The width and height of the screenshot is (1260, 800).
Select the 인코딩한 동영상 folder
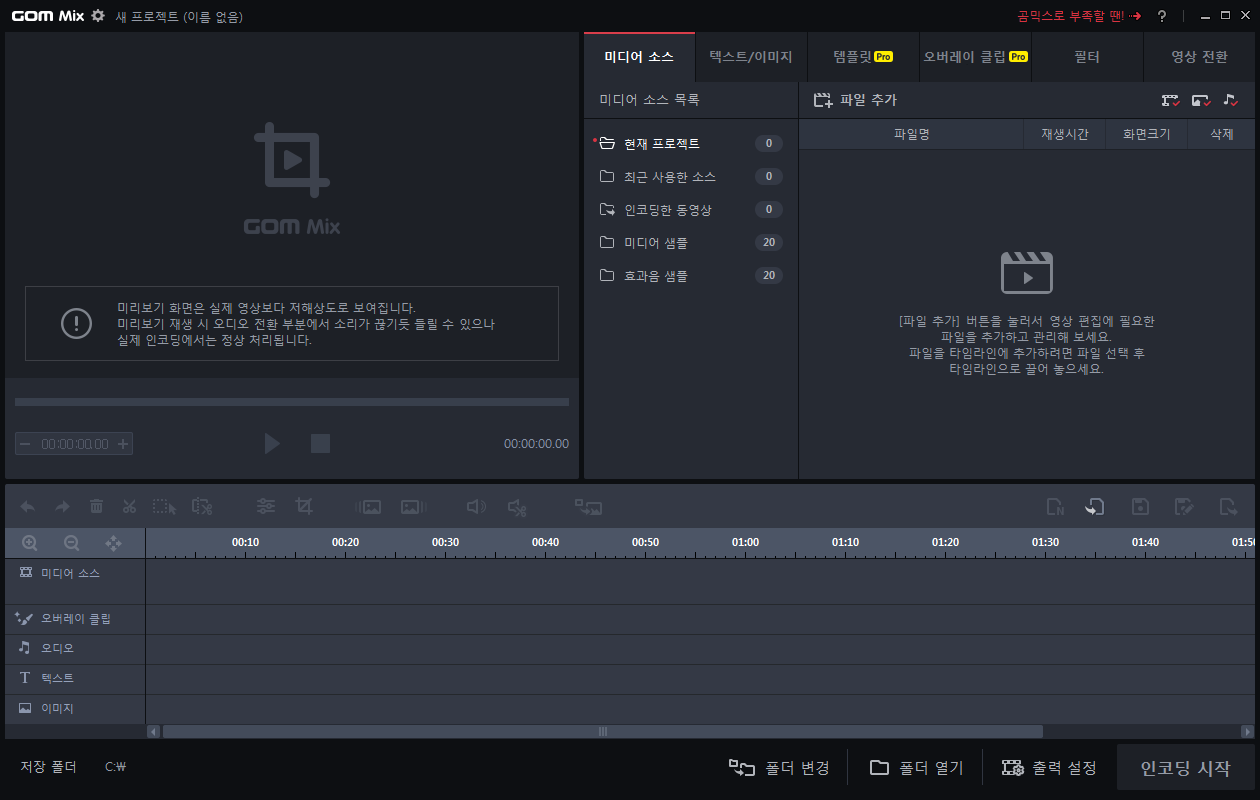tap(691, 210)
